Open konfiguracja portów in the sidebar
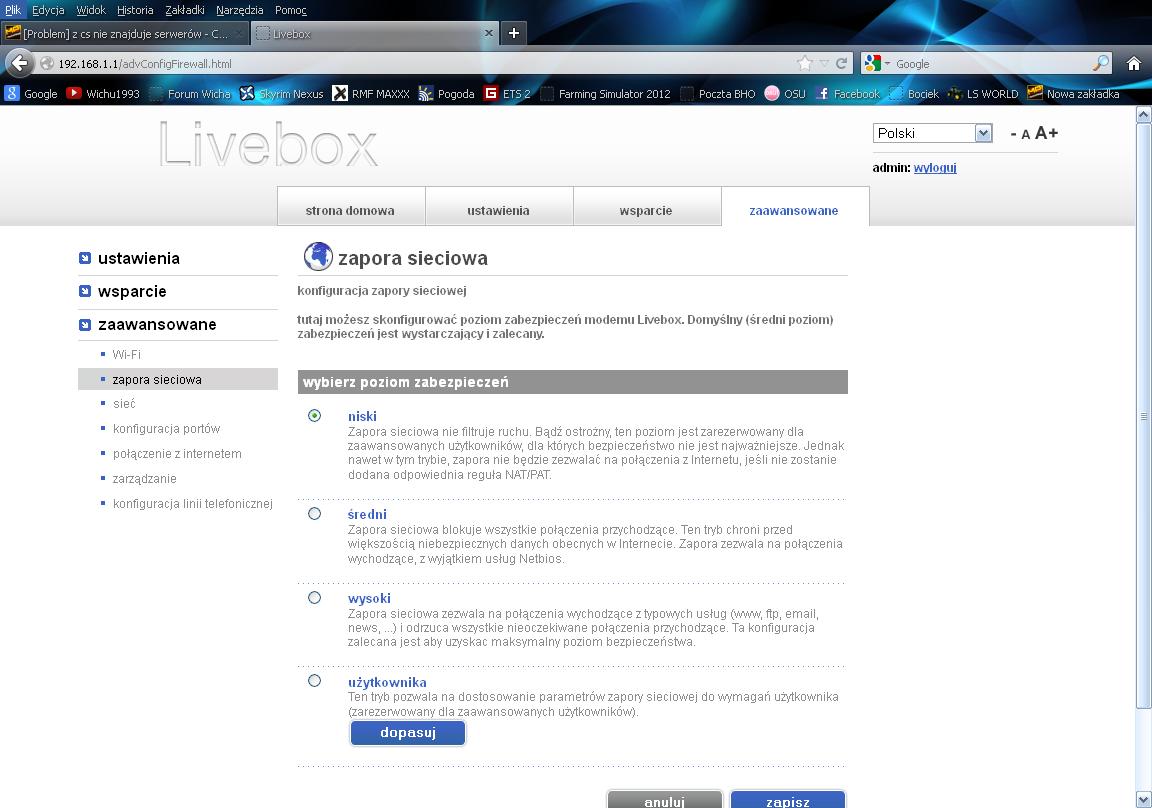Viewport: 1152px width, 808px height. point(166,428)
